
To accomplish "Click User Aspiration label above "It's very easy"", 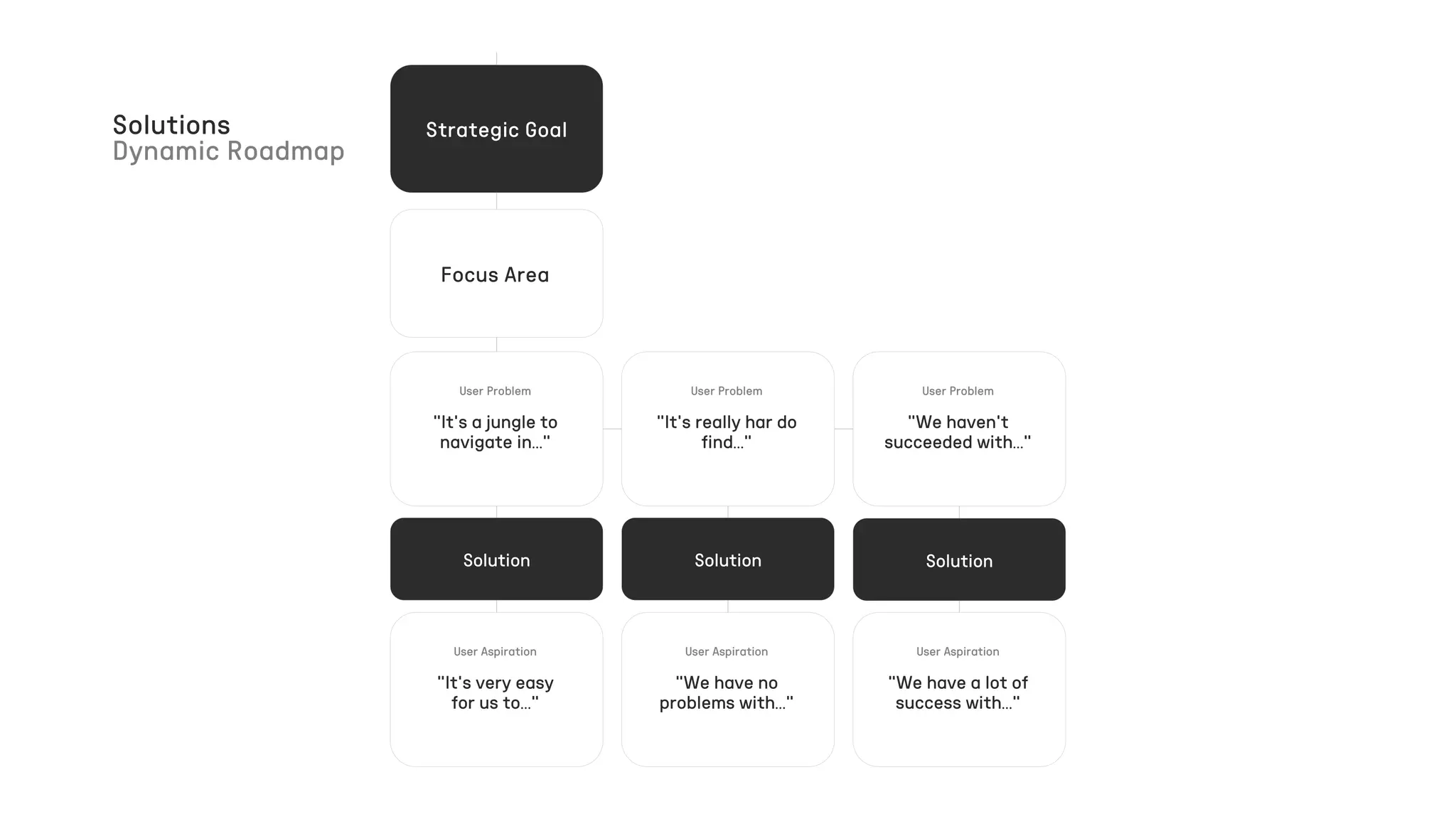I will (495, 651).
